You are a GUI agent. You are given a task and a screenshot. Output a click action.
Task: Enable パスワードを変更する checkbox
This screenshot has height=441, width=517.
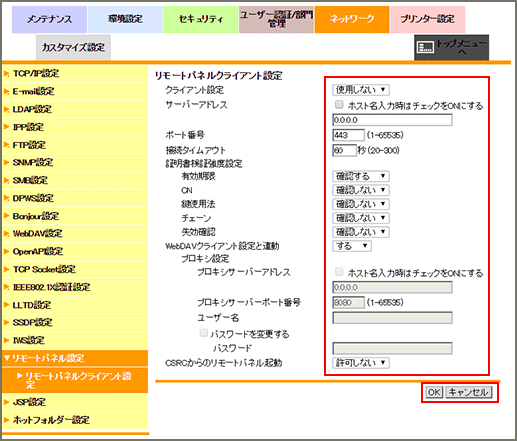[203, 333]
